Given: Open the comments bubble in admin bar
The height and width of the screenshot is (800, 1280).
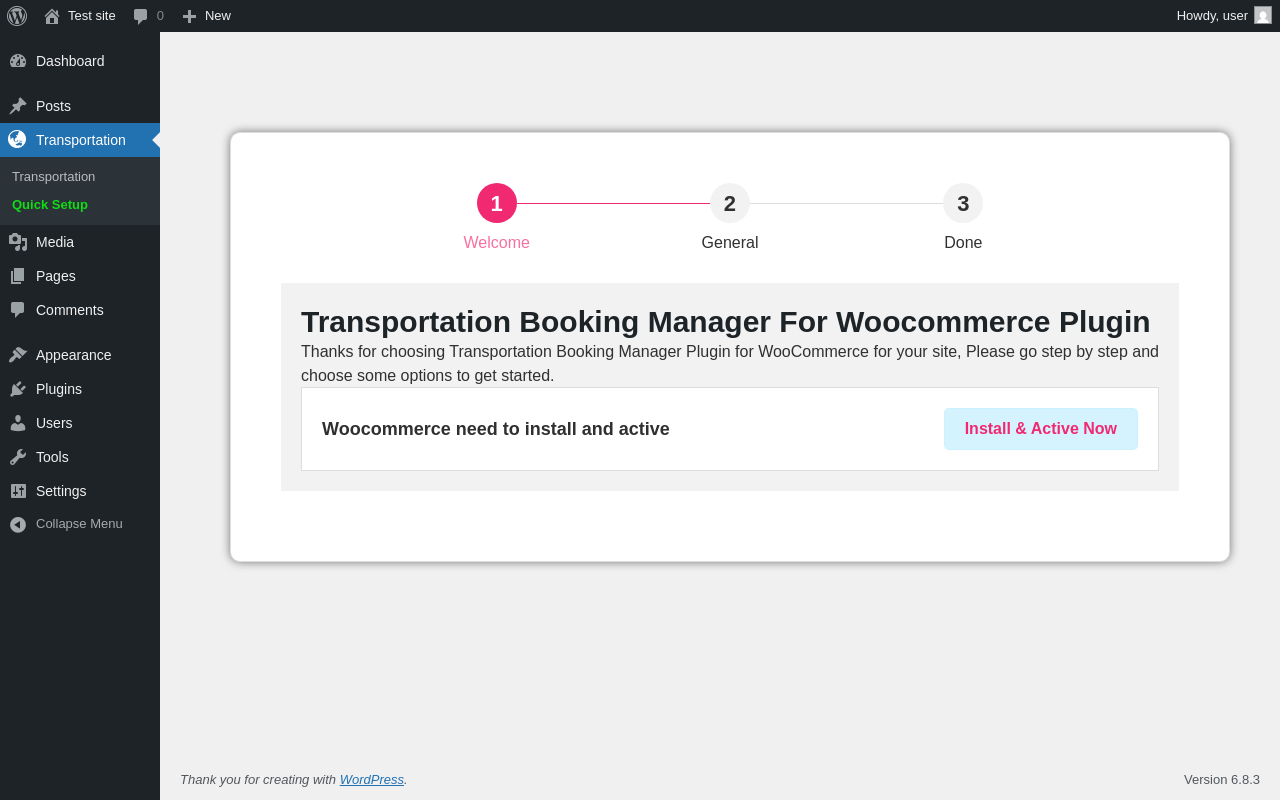Looking at the screenshot, I should click(x=141, y=16).
